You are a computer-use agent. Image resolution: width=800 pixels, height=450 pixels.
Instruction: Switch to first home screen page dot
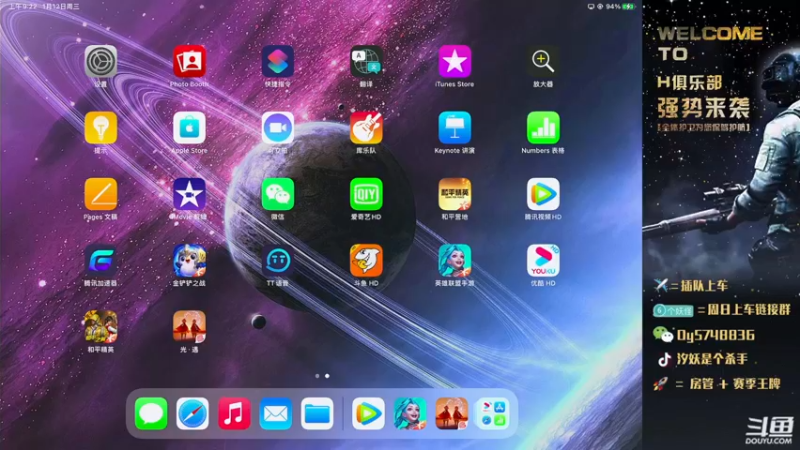(317, 376)
